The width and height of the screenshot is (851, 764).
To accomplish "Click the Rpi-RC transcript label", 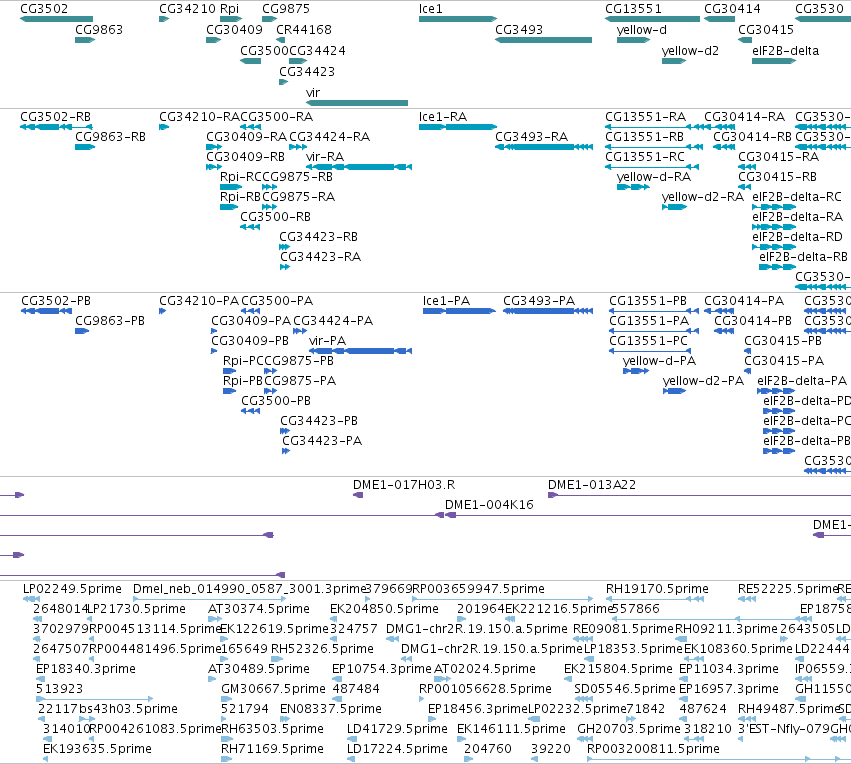I will (238, 177).
